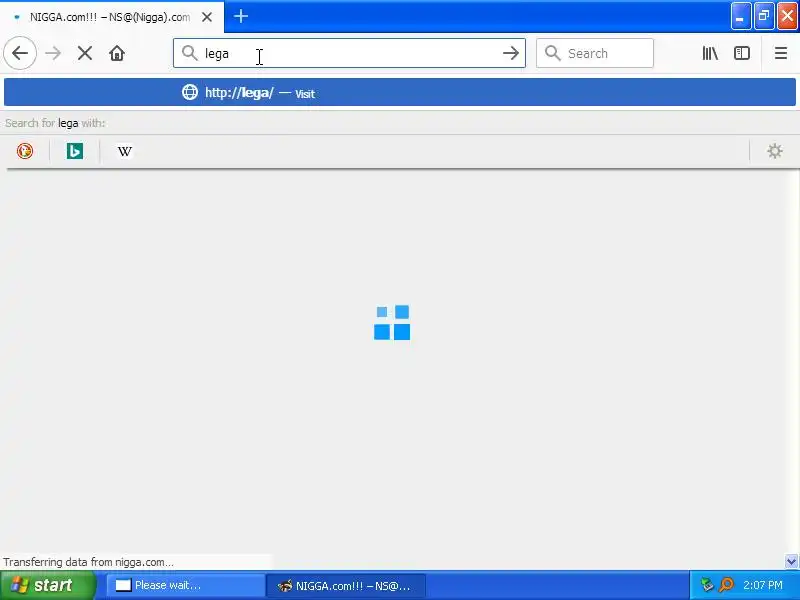Select the browser taskbar button

pyautogui.click(x=346, y=585)
